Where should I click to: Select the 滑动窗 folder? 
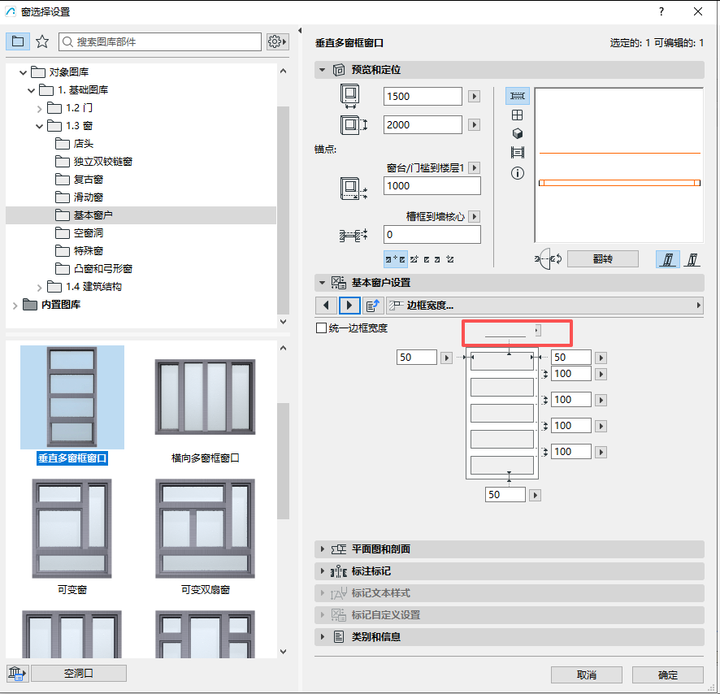79,197
